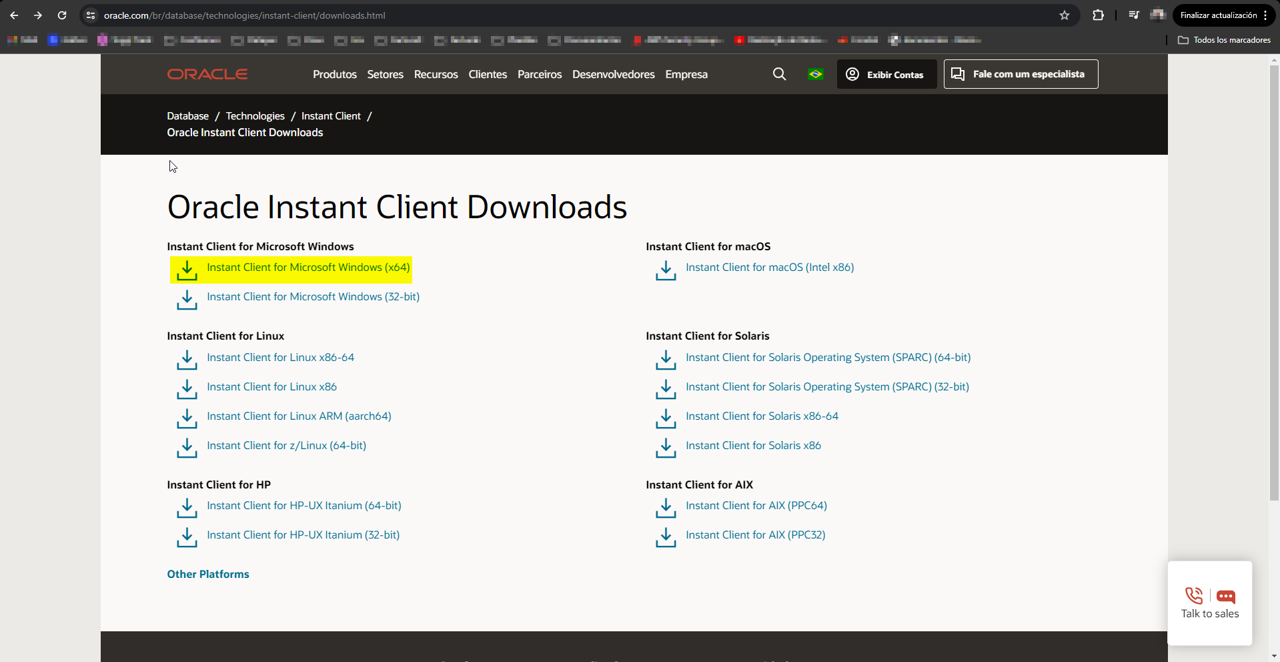Click download icon for Solaris x86-64

666,418
